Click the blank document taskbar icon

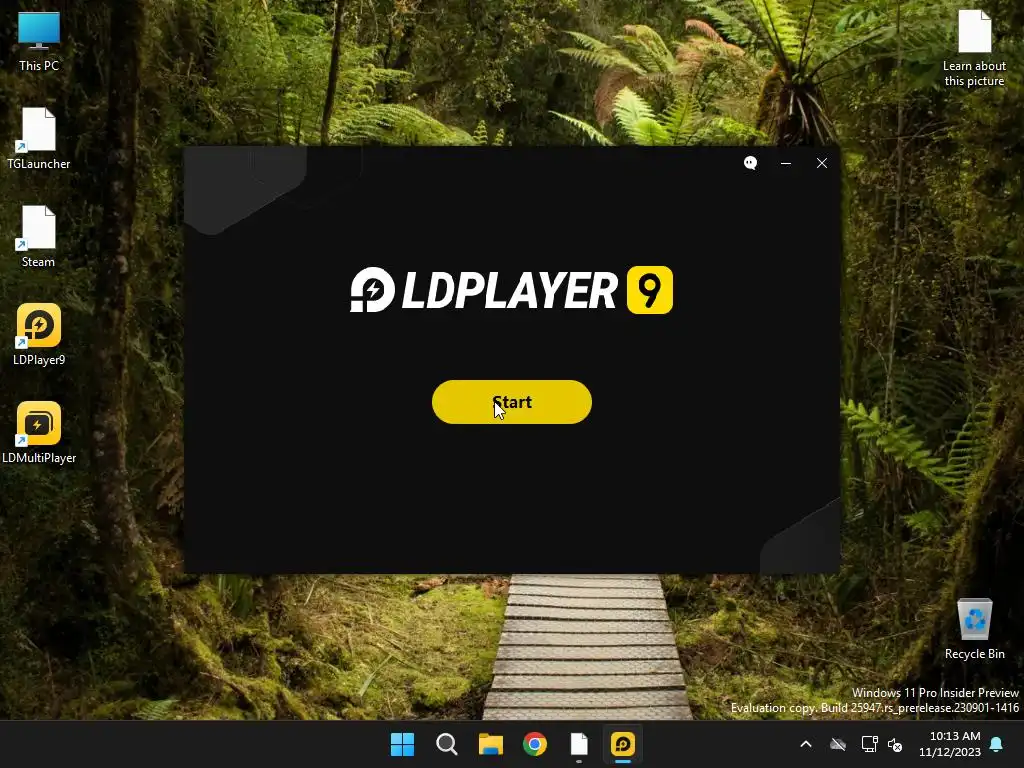coord(579,744)
